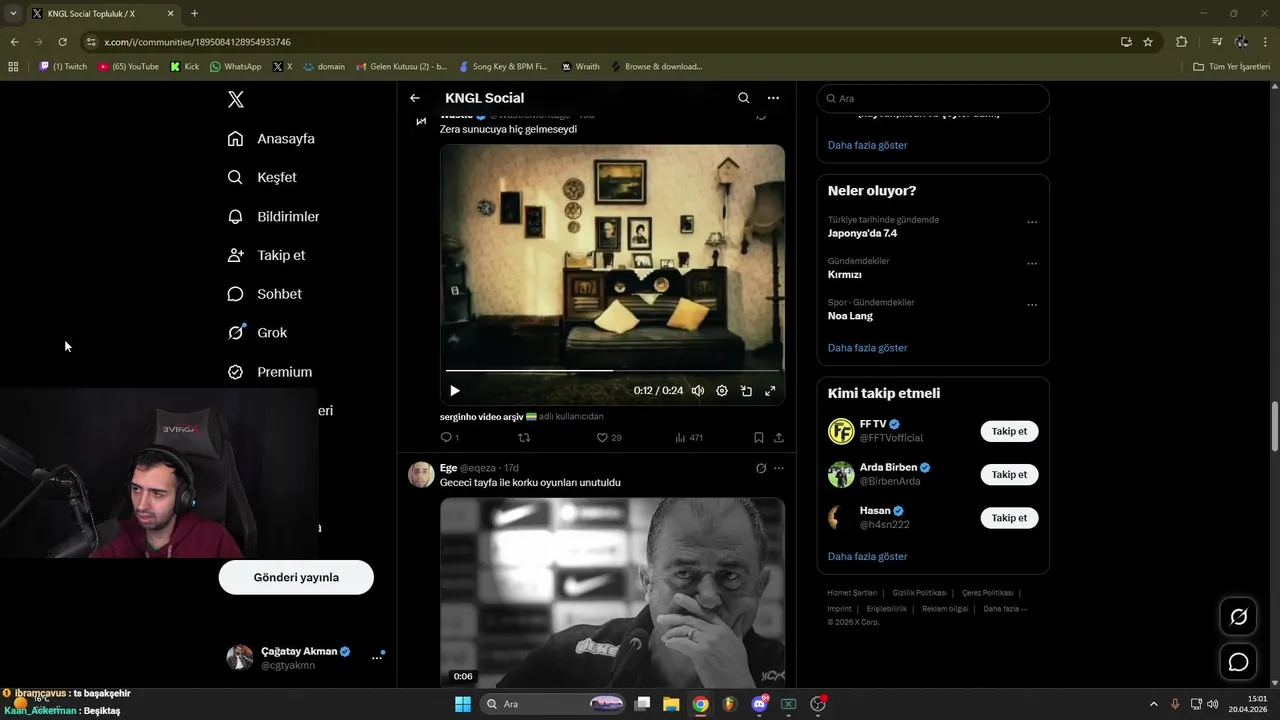Expand video to fullscreen
Viewport: 1280px width, 720px height.
coord(770,391)
